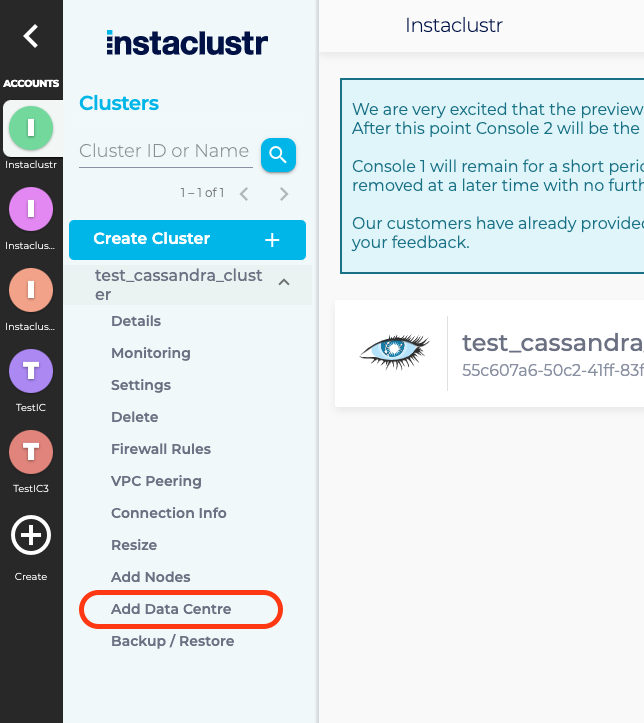Collapse the test_cassandra_cluster tree item

[284, 284]
